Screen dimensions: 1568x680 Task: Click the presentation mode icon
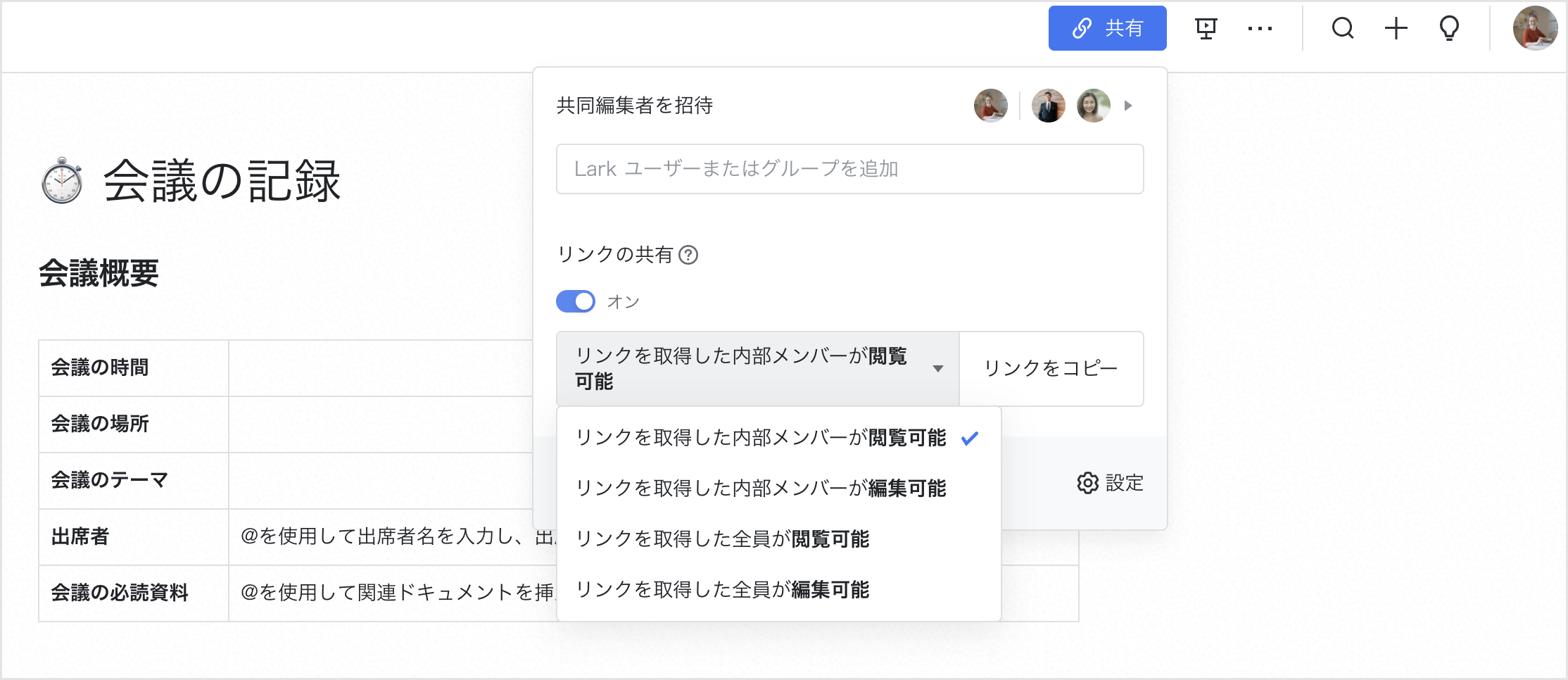(x=1206, y=29)
